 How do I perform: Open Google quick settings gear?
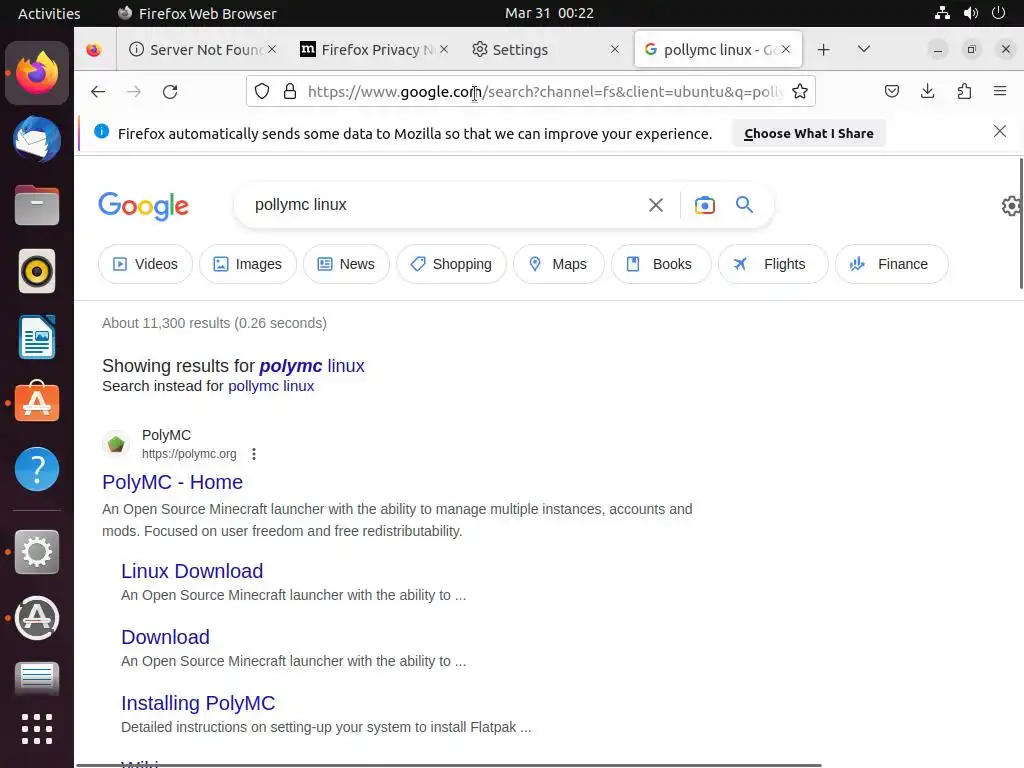click(1011, 206)
